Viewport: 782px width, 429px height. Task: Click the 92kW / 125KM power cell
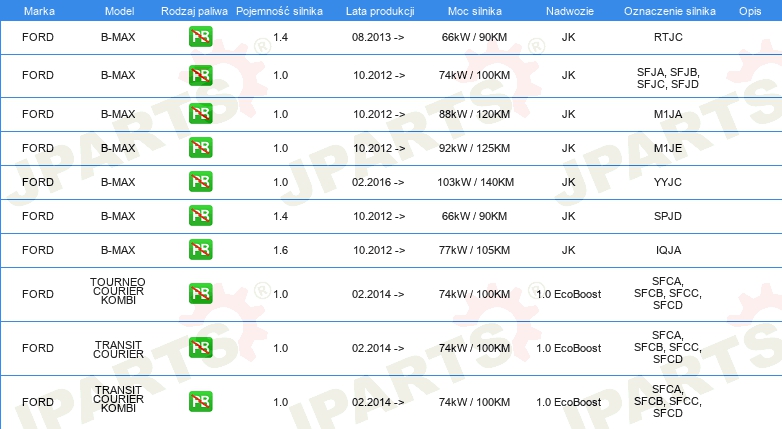coord(474,148)
